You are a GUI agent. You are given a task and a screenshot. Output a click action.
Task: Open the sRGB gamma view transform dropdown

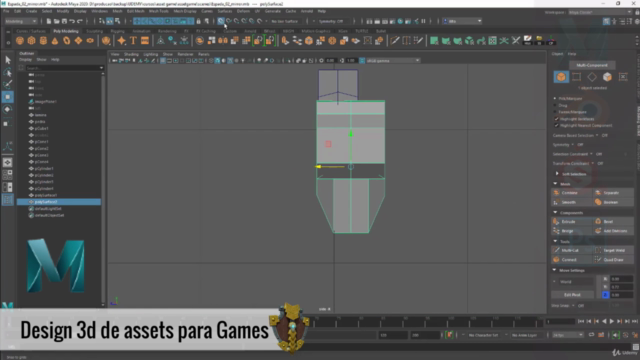393,60
